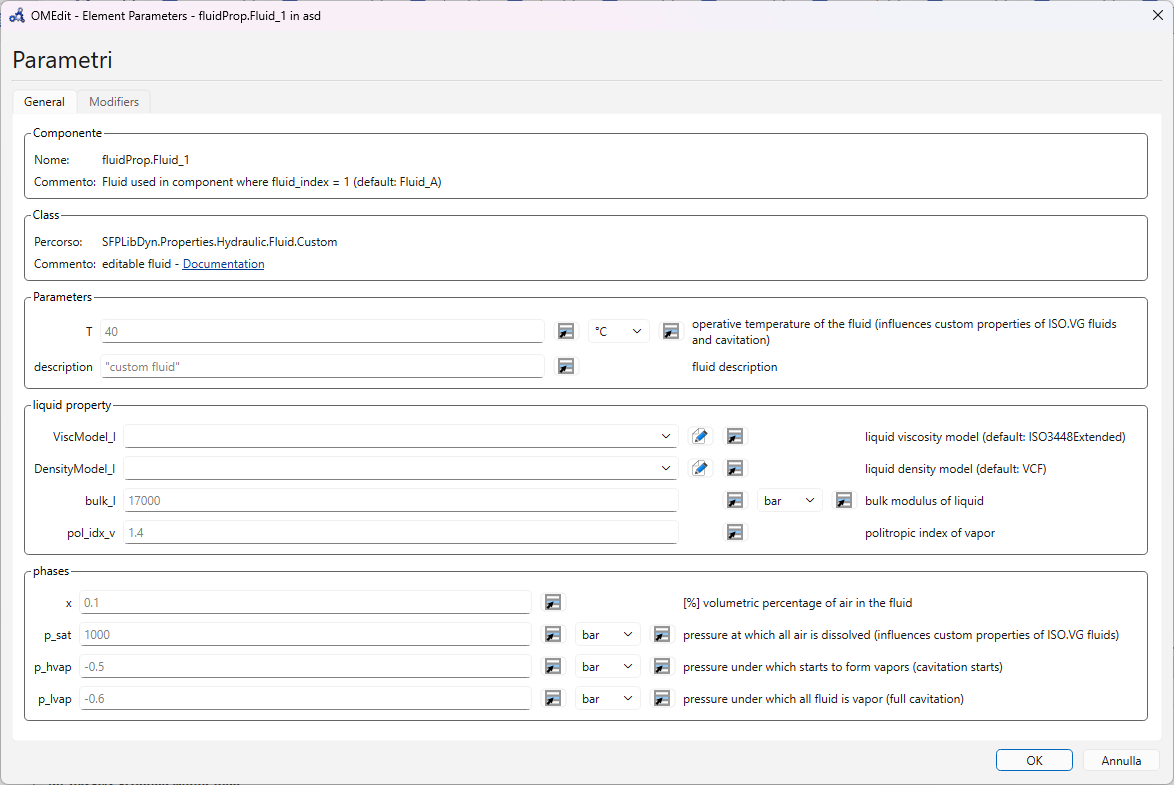Open the p_lvap bar unit dropdown
Screen dimensions: 1174x785
(608, 699)
